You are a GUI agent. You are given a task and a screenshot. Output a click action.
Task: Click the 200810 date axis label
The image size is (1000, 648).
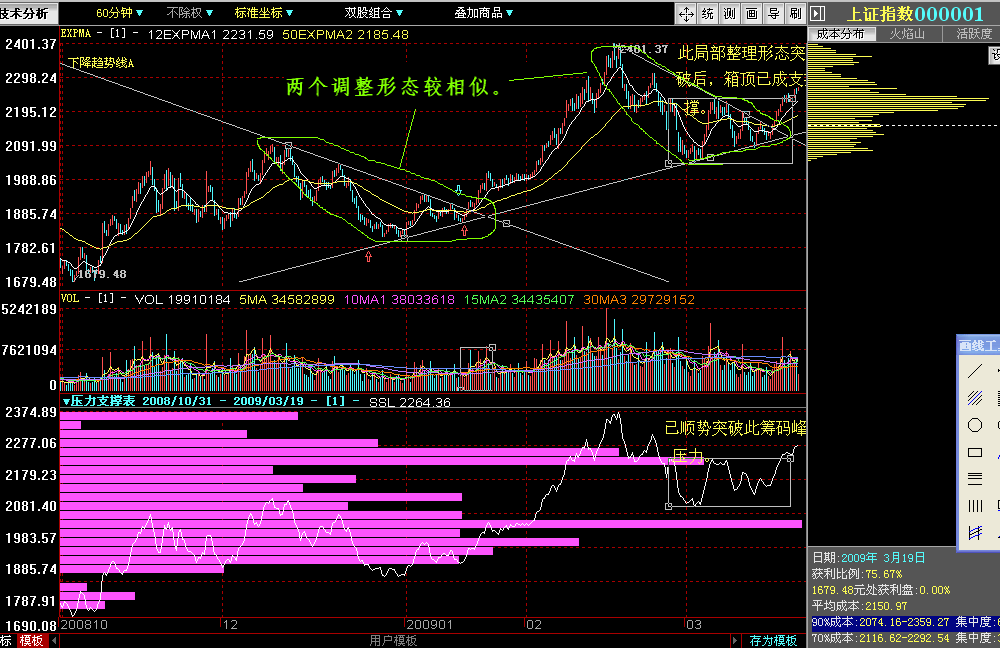click(84, 625)
